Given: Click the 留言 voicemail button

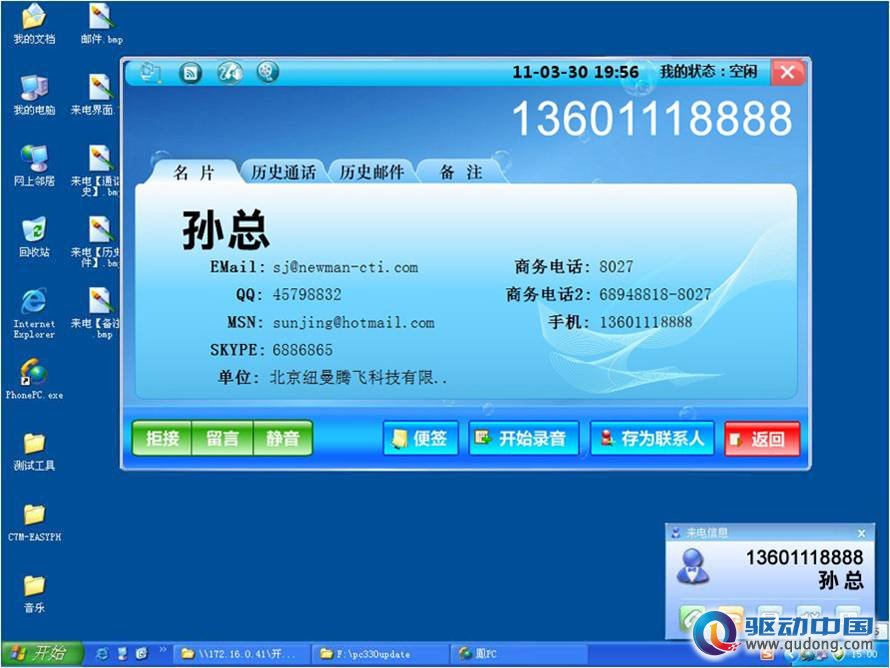Looking at the screenshot, I should (222, 438).
